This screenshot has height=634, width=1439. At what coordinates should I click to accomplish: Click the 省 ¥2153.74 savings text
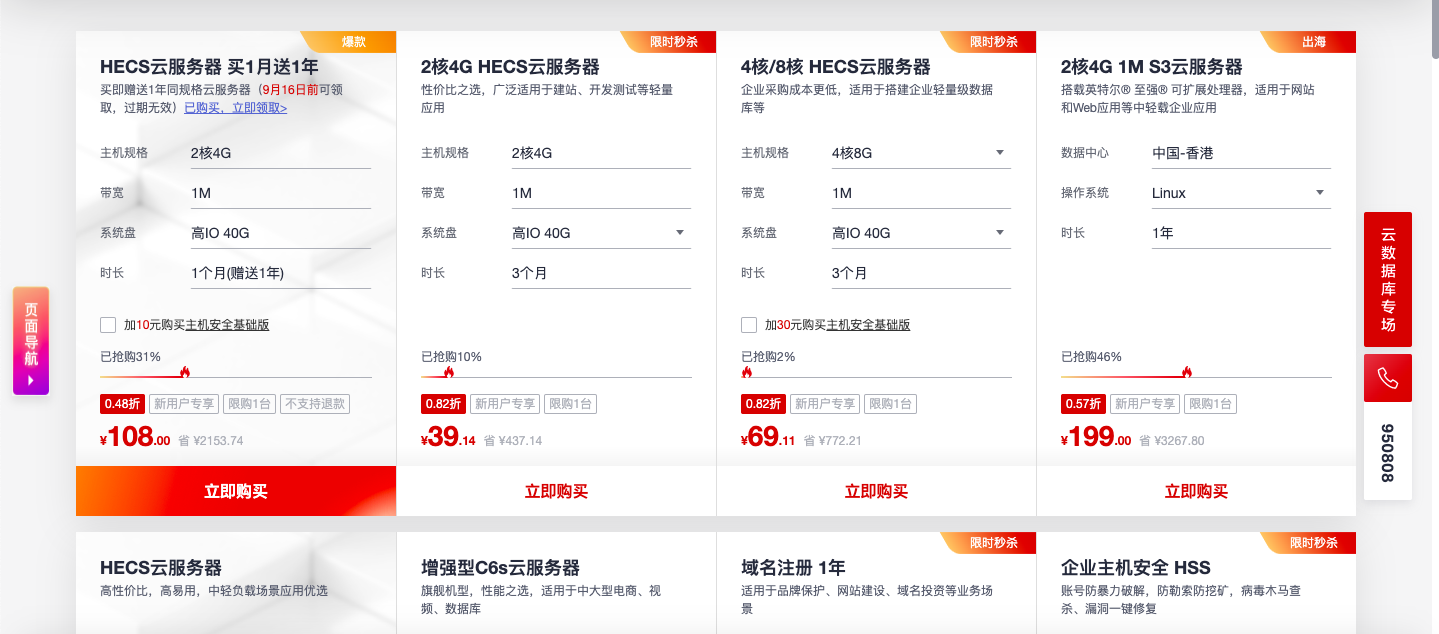[x=211, y=440]
